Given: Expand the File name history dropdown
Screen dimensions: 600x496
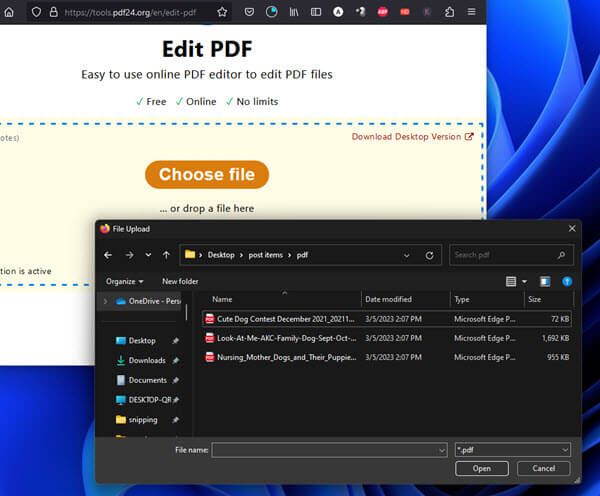Looking at the screenshot, I should coord(442,450).
